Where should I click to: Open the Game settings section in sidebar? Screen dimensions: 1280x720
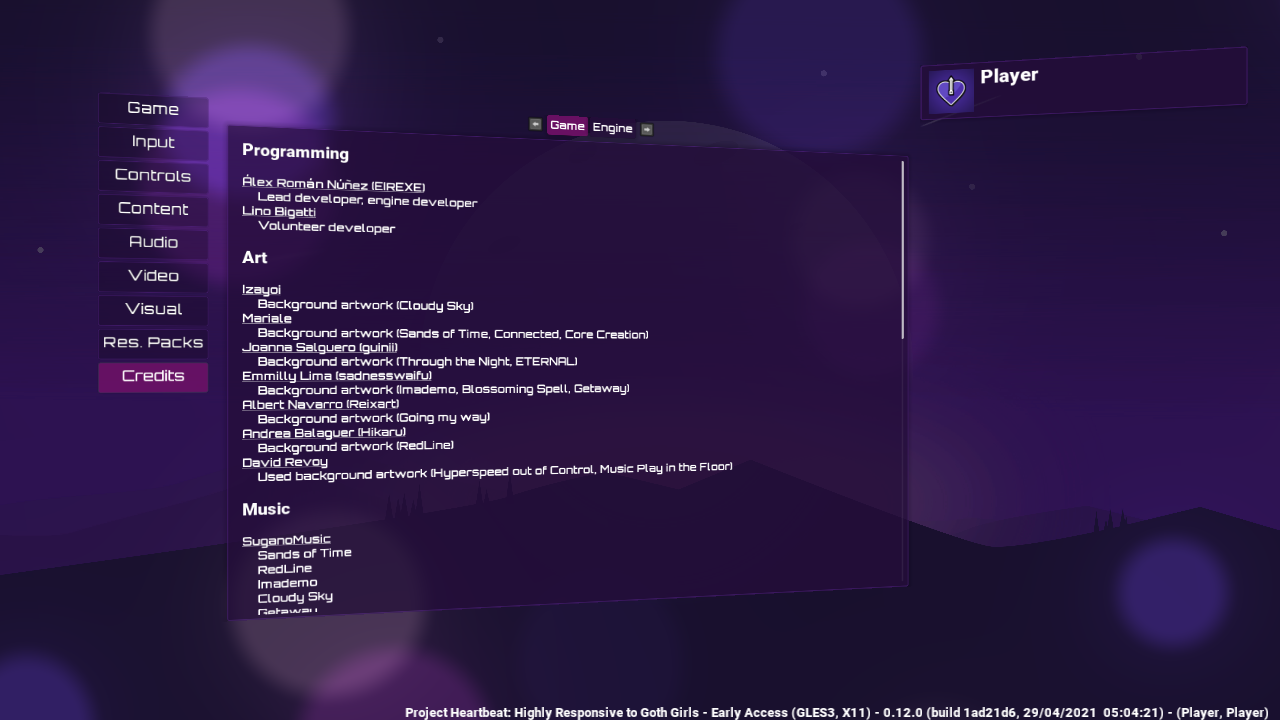(x=153, y=109)
